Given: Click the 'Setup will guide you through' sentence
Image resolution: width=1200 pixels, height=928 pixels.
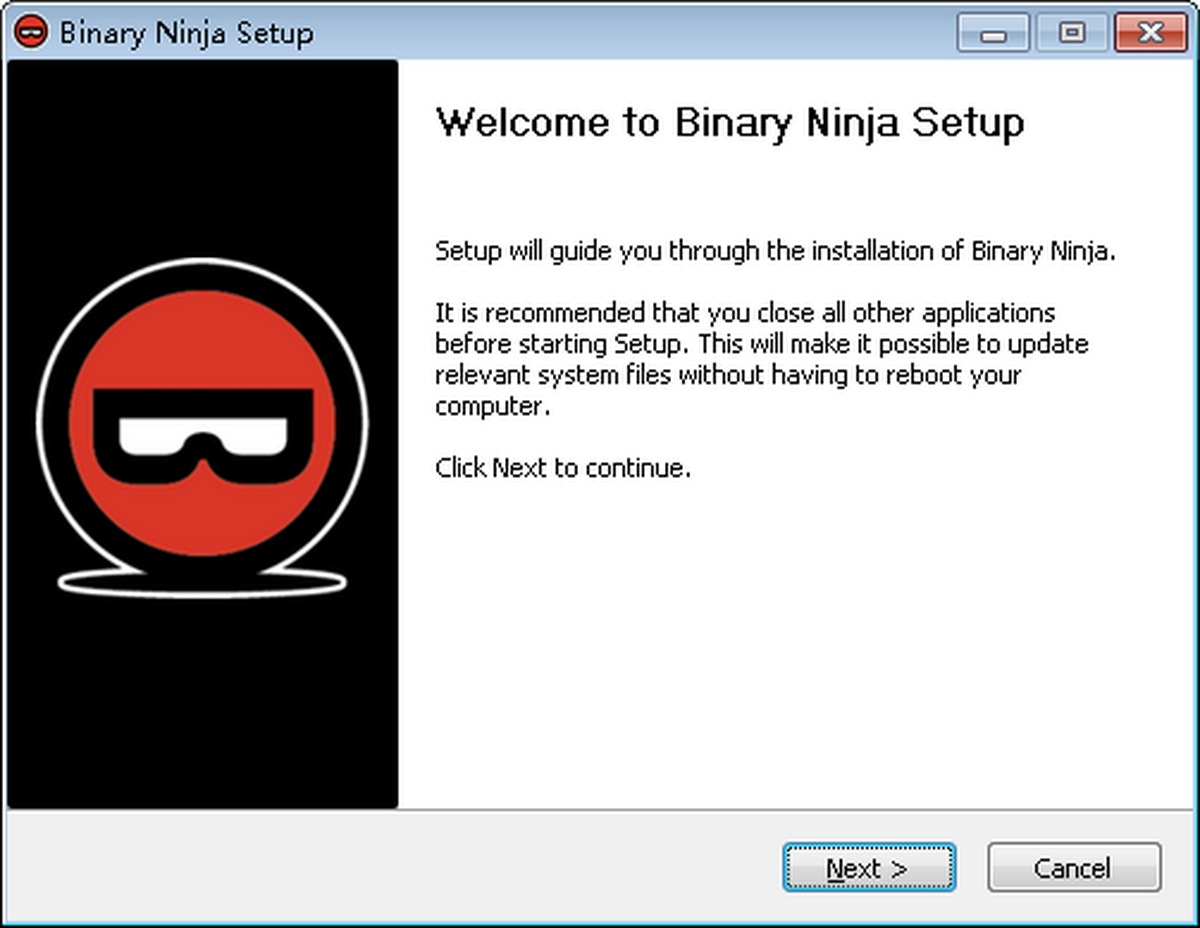Looking at the screenshot, I should click(x=775, y=251).
